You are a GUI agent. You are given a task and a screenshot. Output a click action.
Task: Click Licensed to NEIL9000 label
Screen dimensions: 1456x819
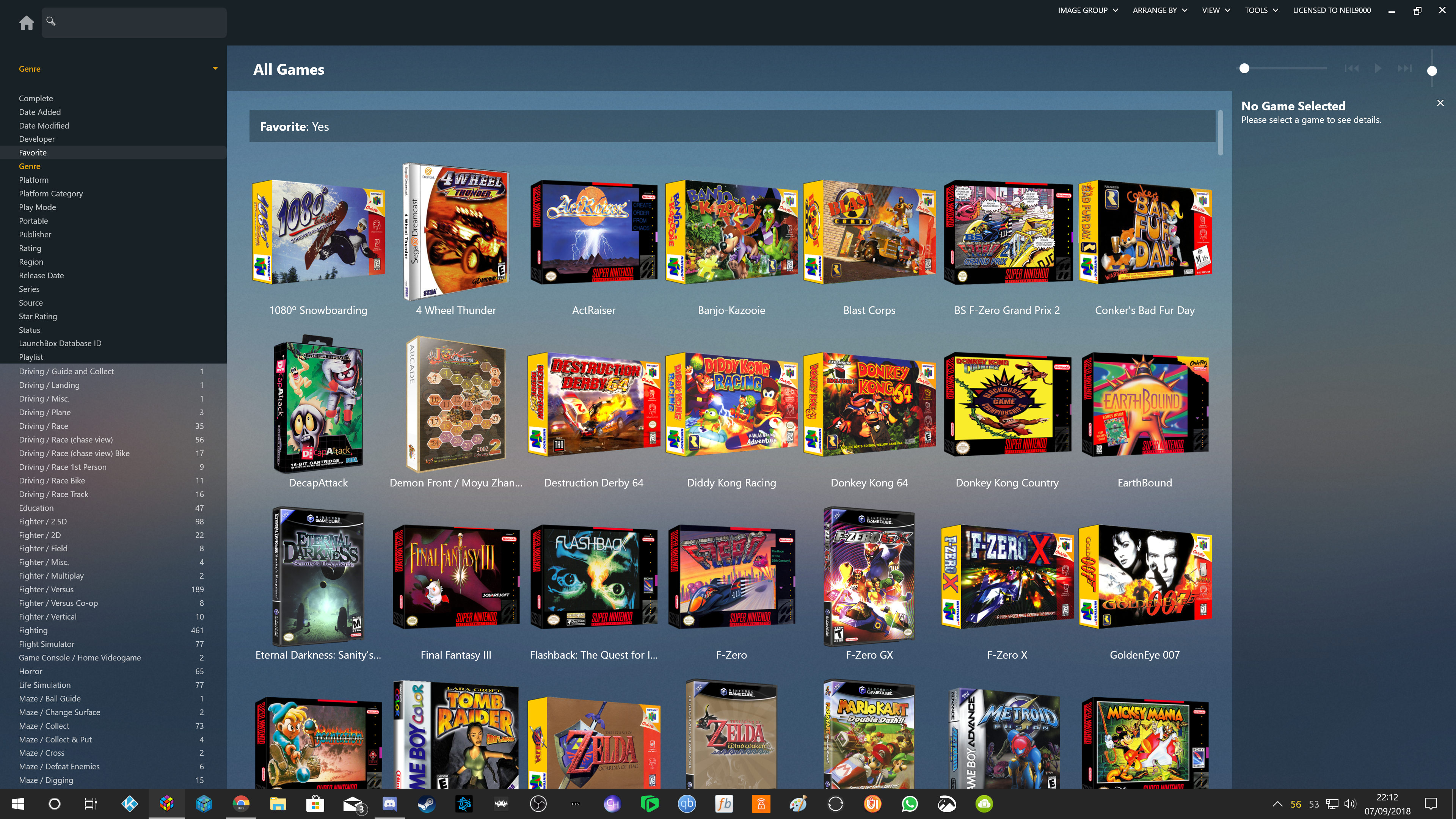(x=1332, y=10)
